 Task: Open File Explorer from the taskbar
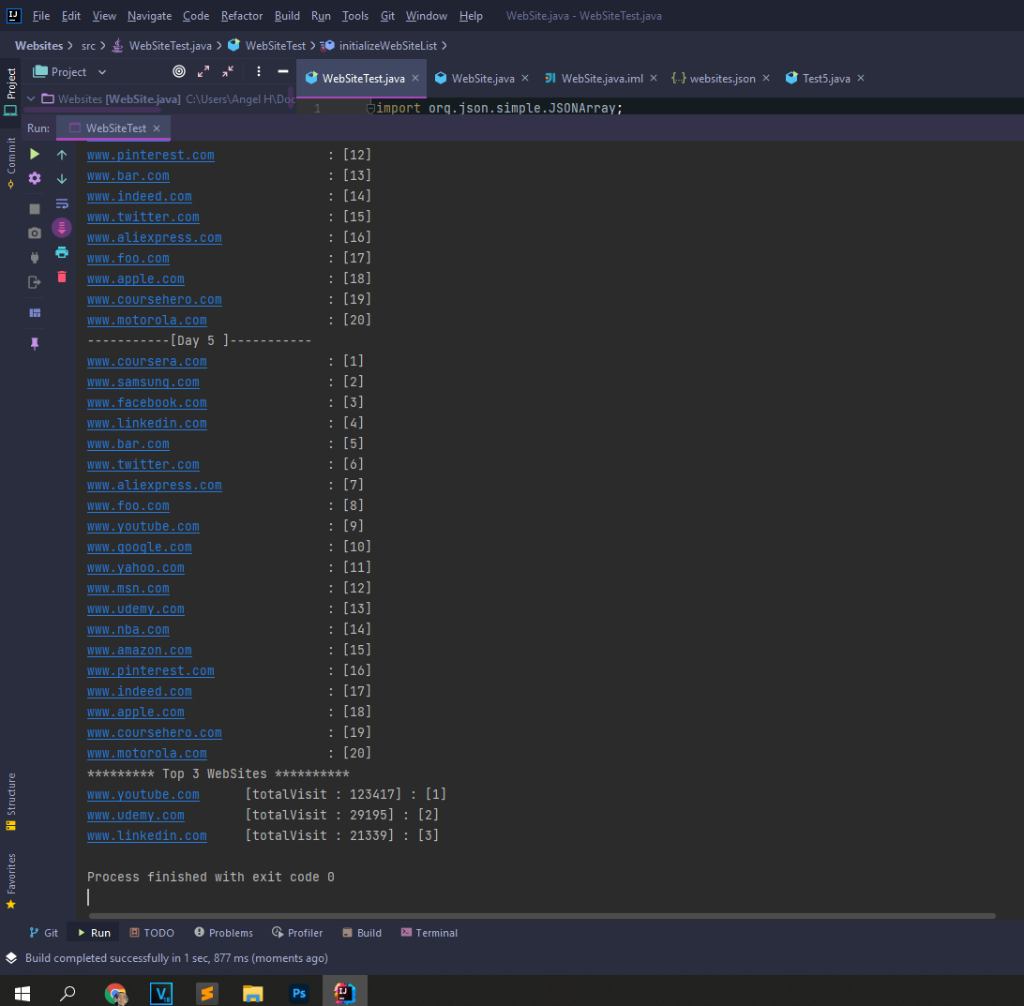253,994
